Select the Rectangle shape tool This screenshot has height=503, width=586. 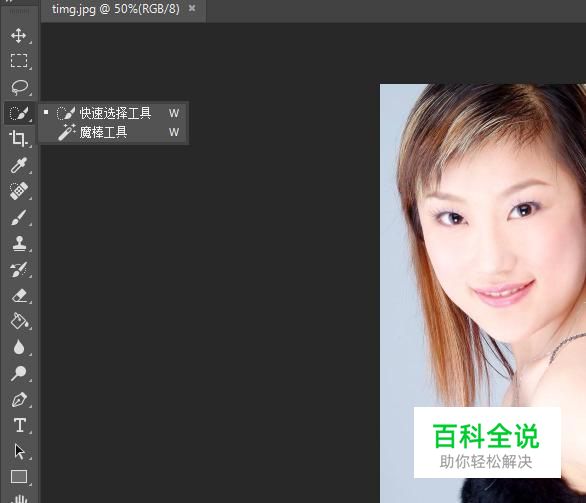pyautogui.click(x=19, y=477)
